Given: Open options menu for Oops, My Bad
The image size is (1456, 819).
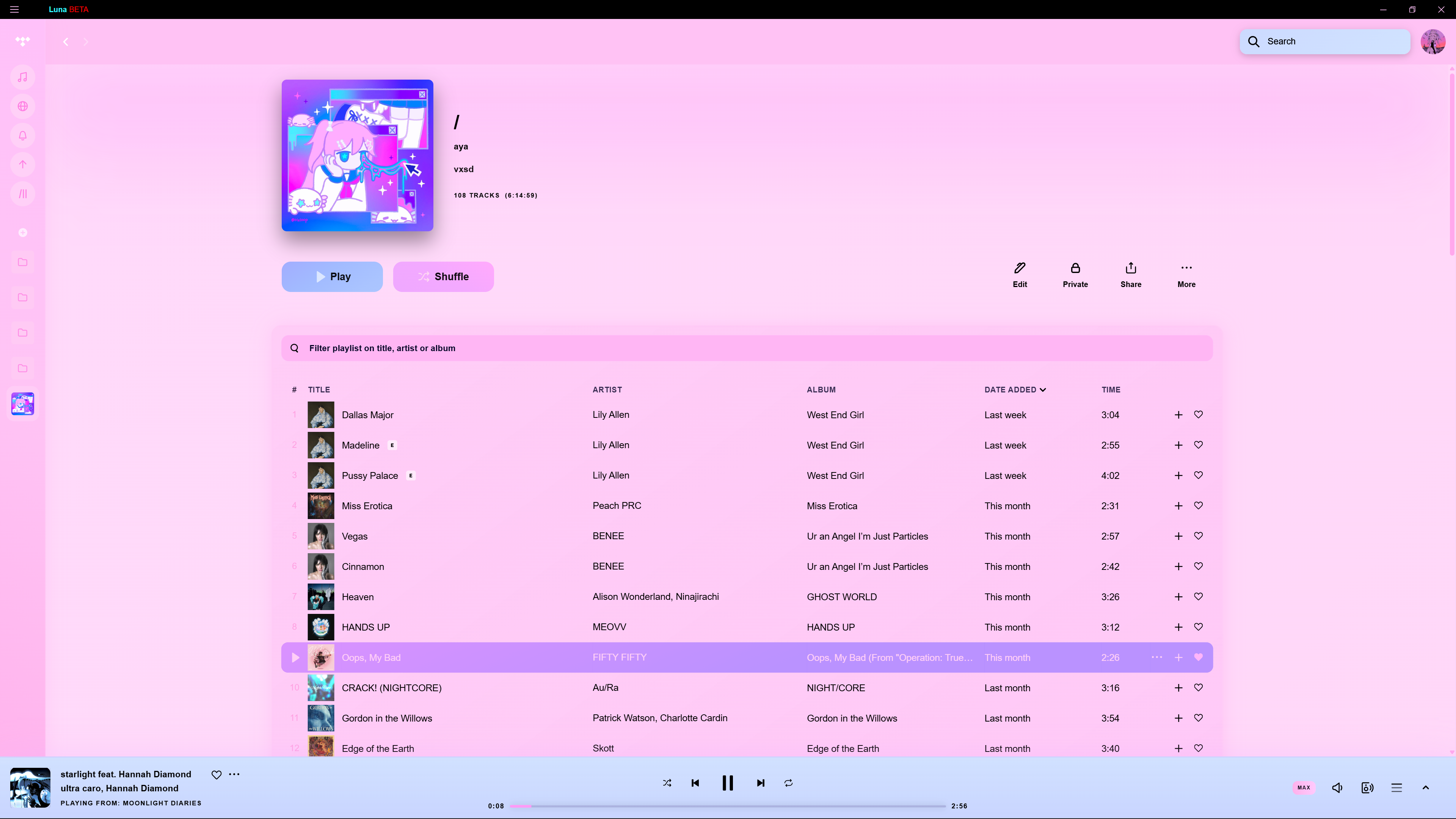Looking at the screenshot, I should pos(1157,657).
